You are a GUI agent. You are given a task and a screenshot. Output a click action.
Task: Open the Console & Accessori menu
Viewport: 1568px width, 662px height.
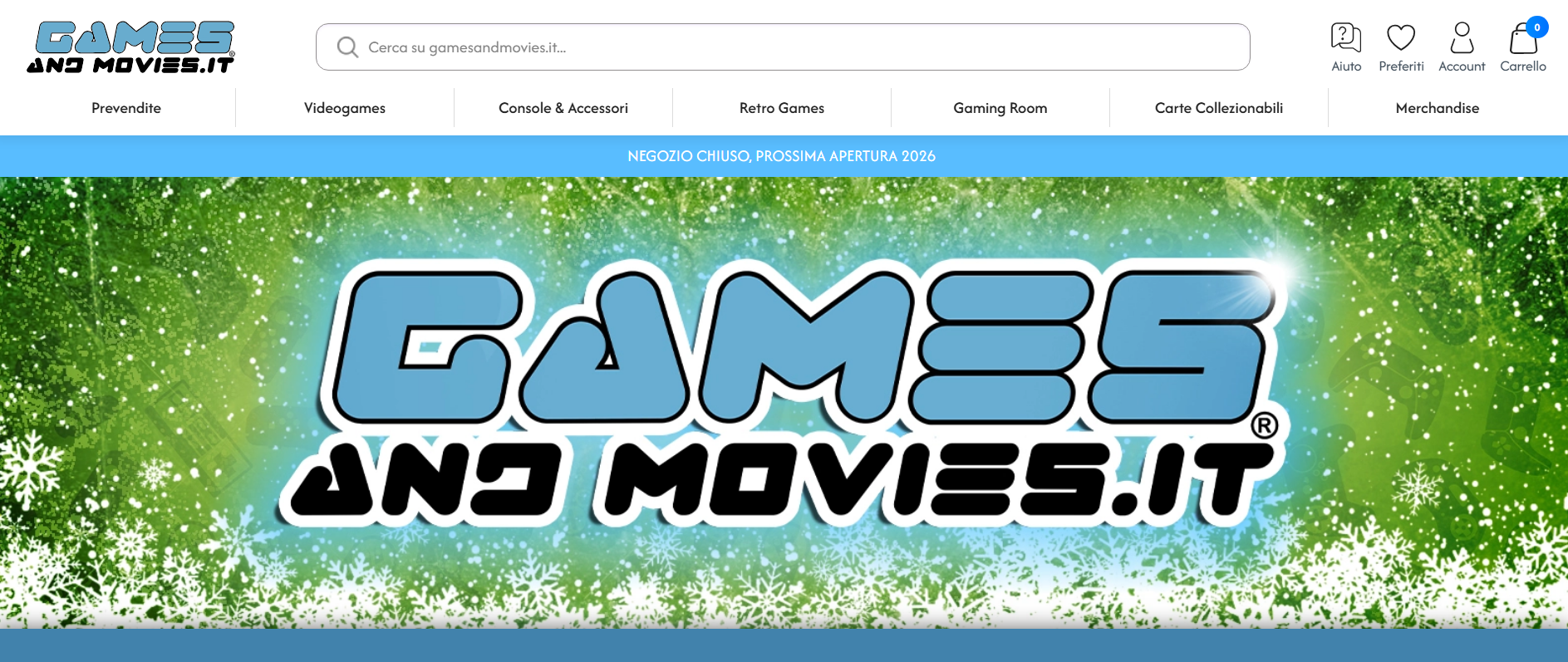(x=563, y=108)
